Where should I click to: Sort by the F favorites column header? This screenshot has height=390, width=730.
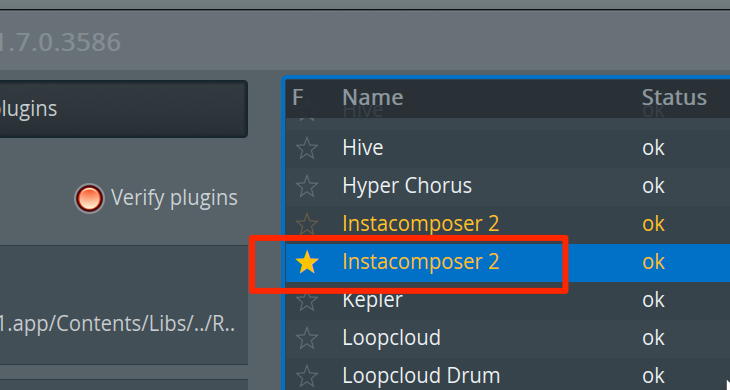tap(298, 98)
